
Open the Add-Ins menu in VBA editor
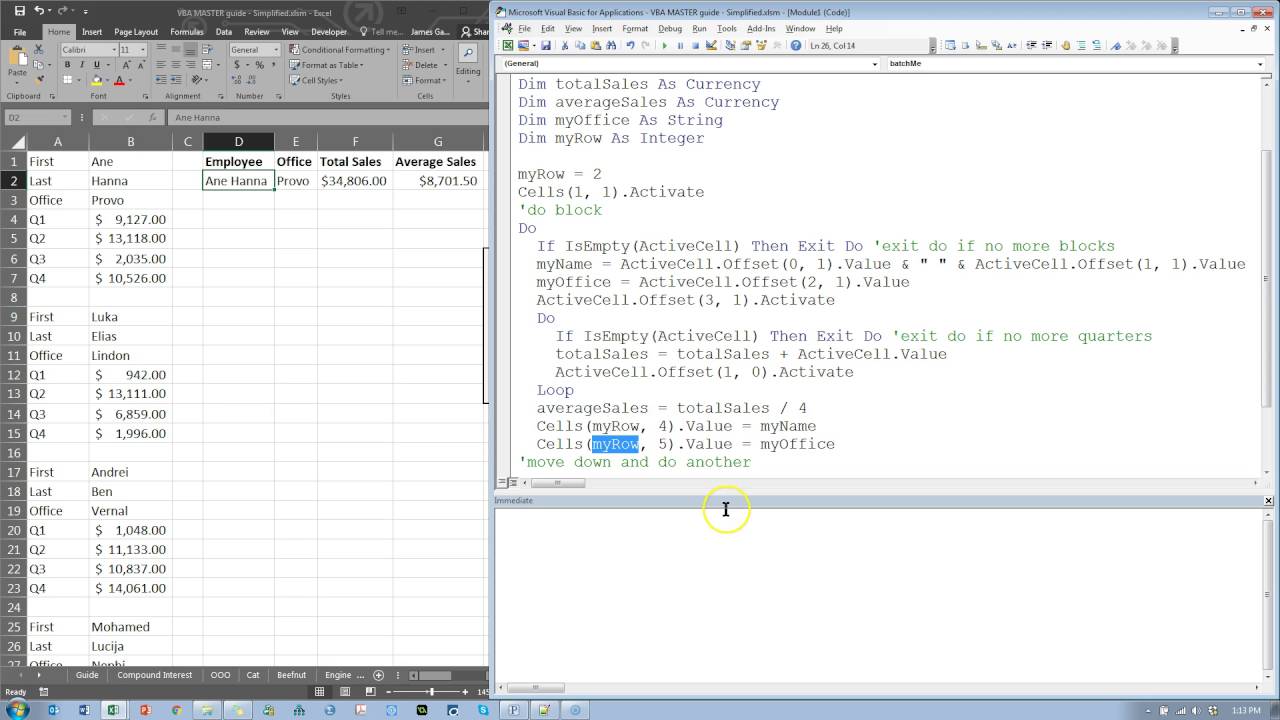click(761, 29)
